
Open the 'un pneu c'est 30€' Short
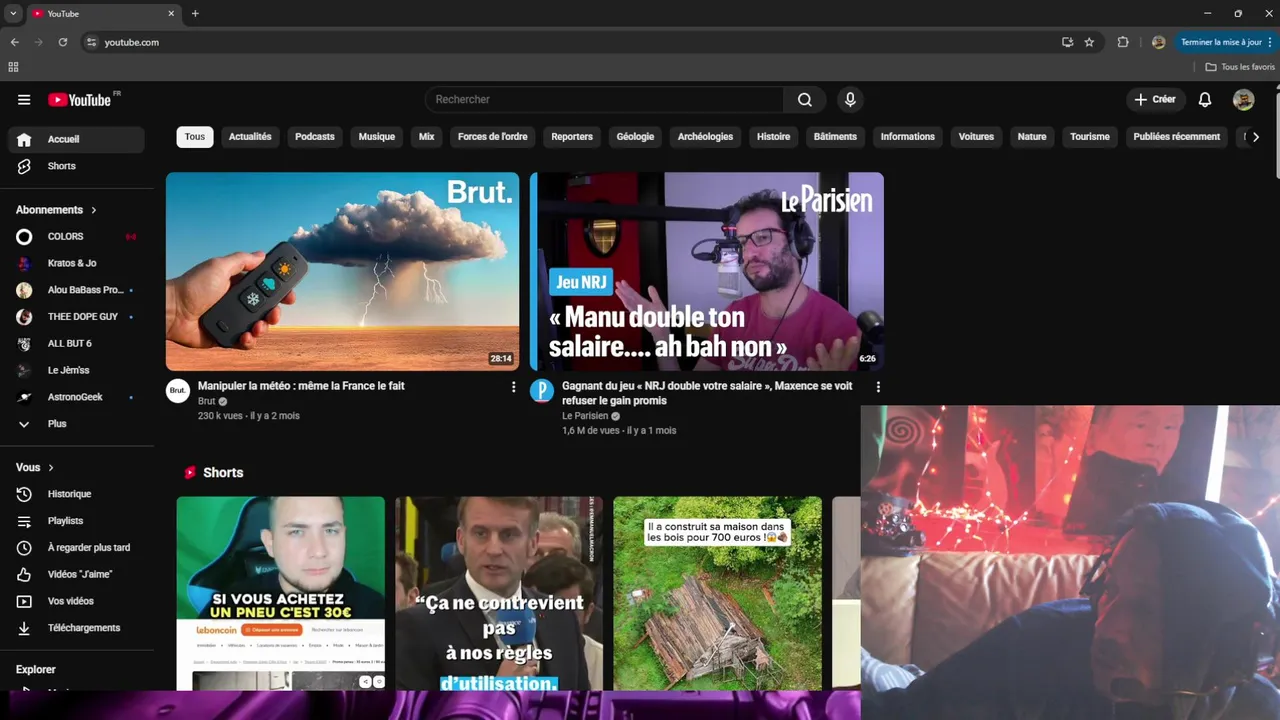[x=281, y=593]
